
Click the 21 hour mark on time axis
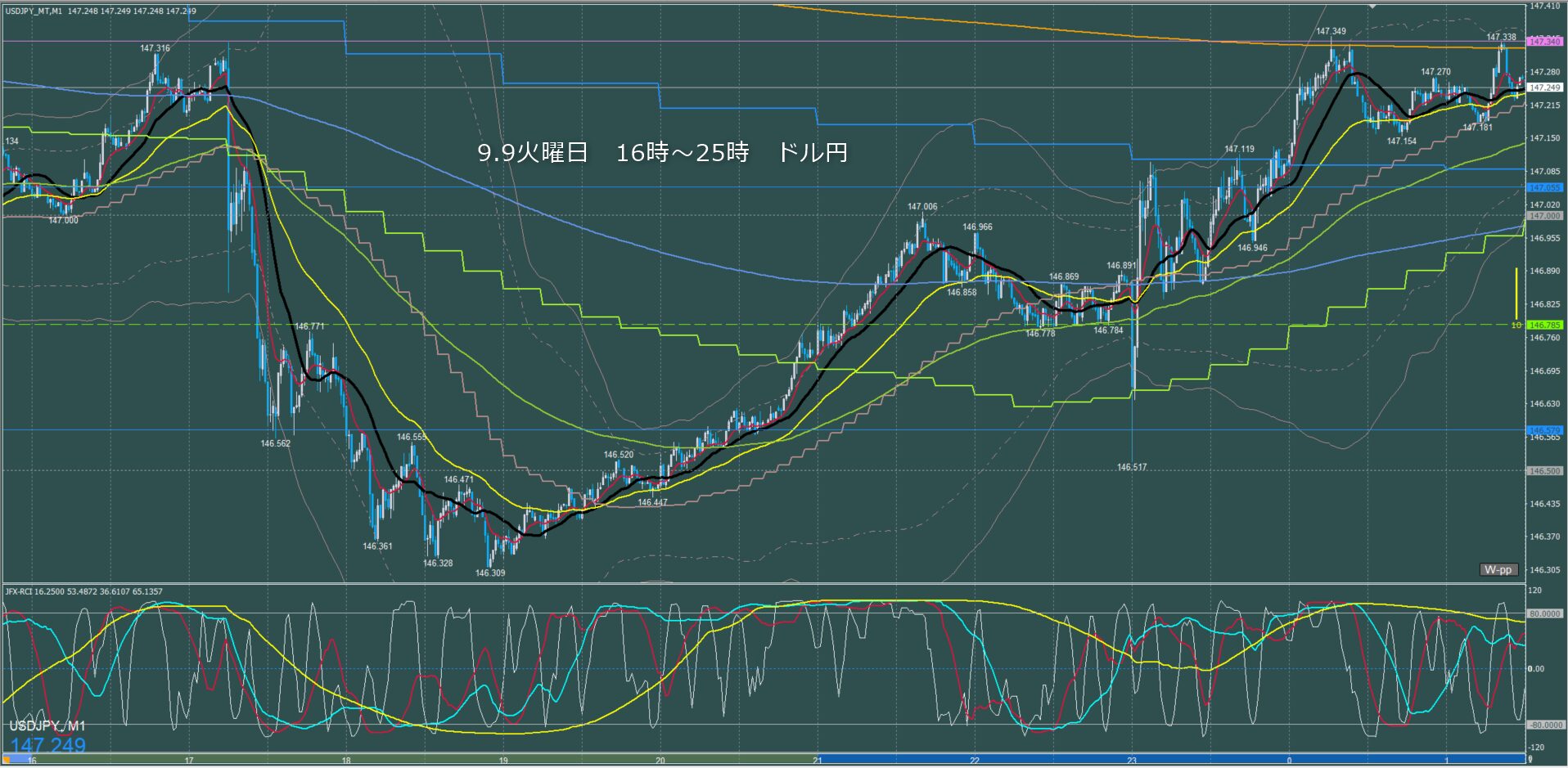[818, 761]
